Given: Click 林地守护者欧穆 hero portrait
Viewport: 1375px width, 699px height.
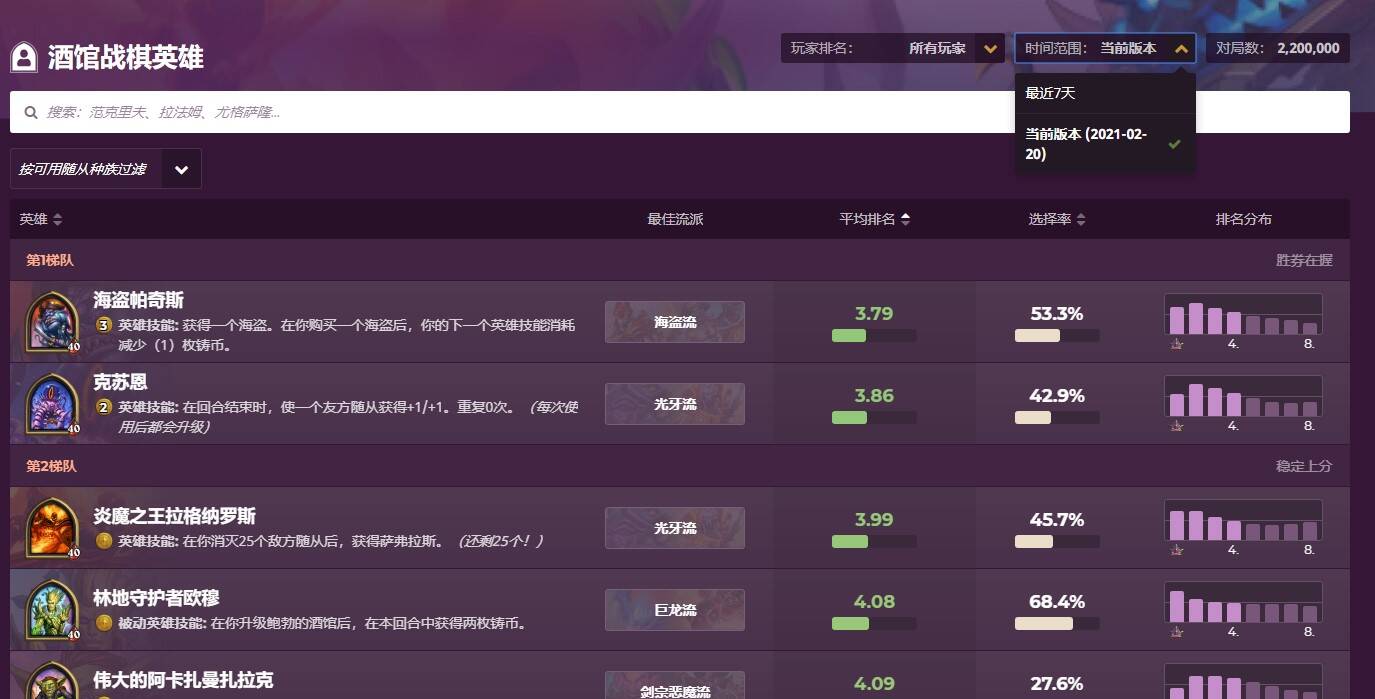Looking at the screenshot, I should pyautogui.click(x=52, y=609).
